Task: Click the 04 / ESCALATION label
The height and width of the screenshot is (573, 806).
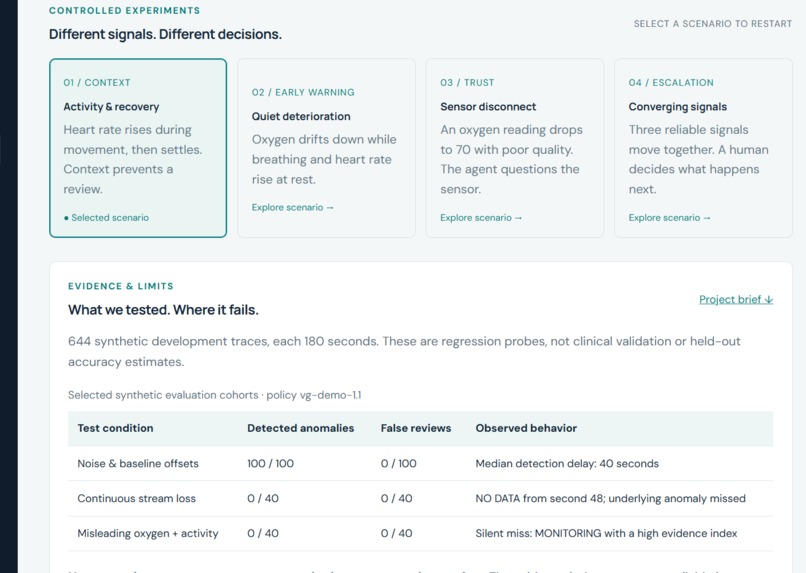Action: pos(671,83)
